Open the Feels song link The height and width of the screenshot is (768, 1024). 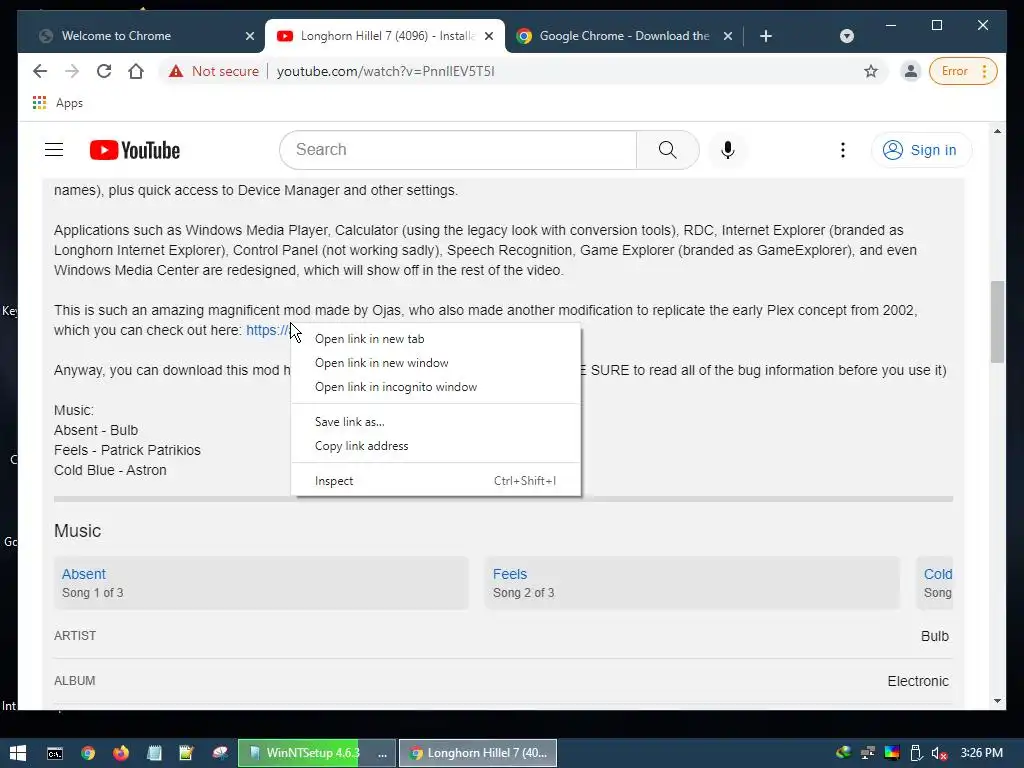(x=509, y=574)
